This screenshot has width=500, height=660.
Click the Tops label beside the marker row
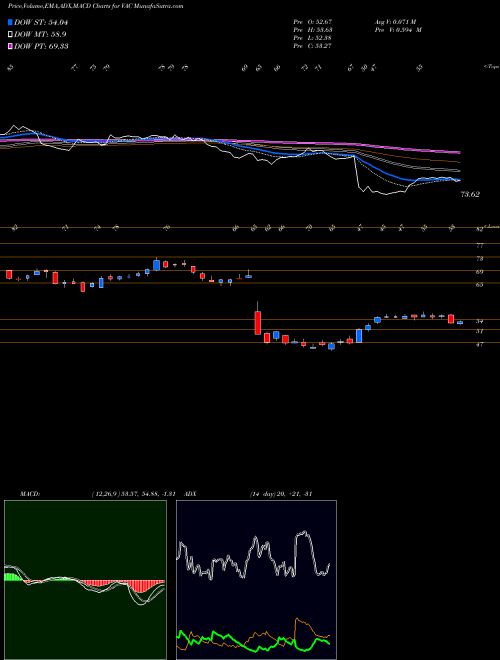point(492,67)
